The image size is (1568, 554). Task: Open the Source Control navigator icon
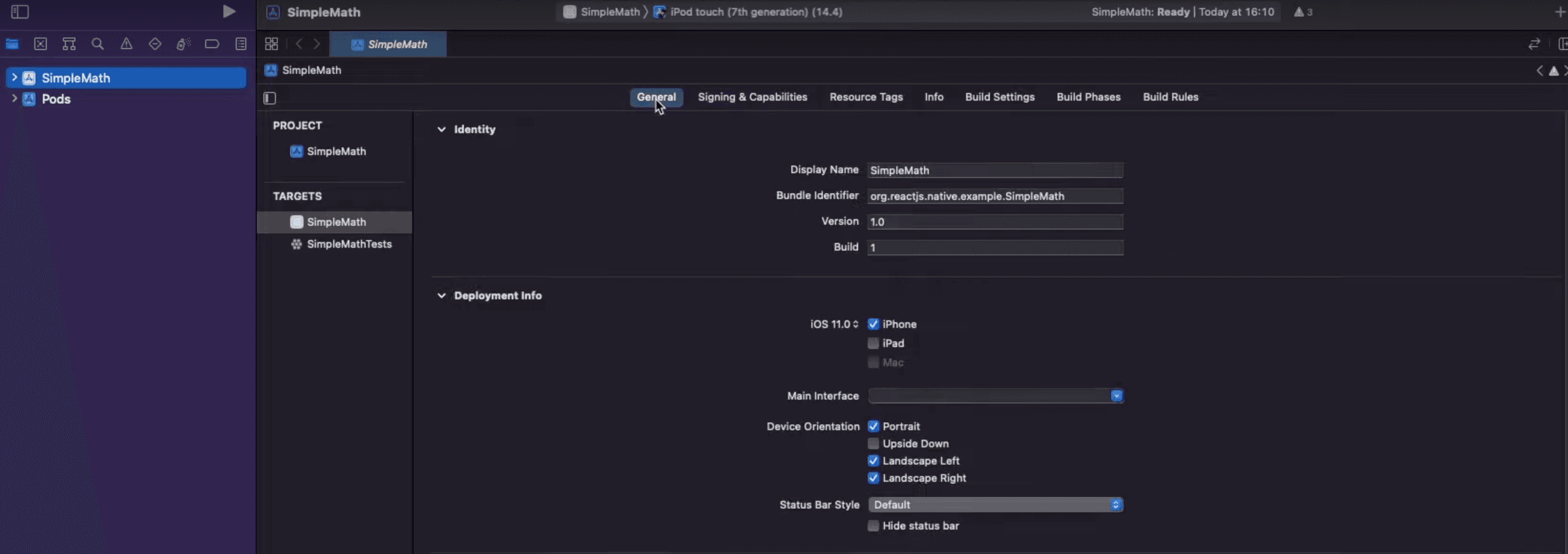tap(41, 44)
